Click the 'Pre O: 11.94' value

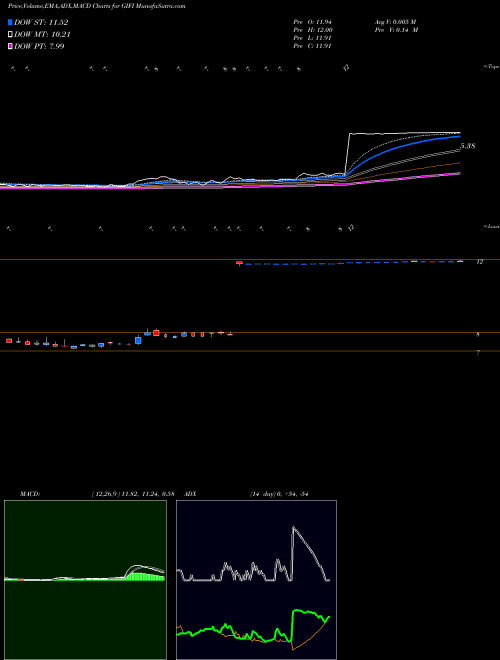pos(312,22)
